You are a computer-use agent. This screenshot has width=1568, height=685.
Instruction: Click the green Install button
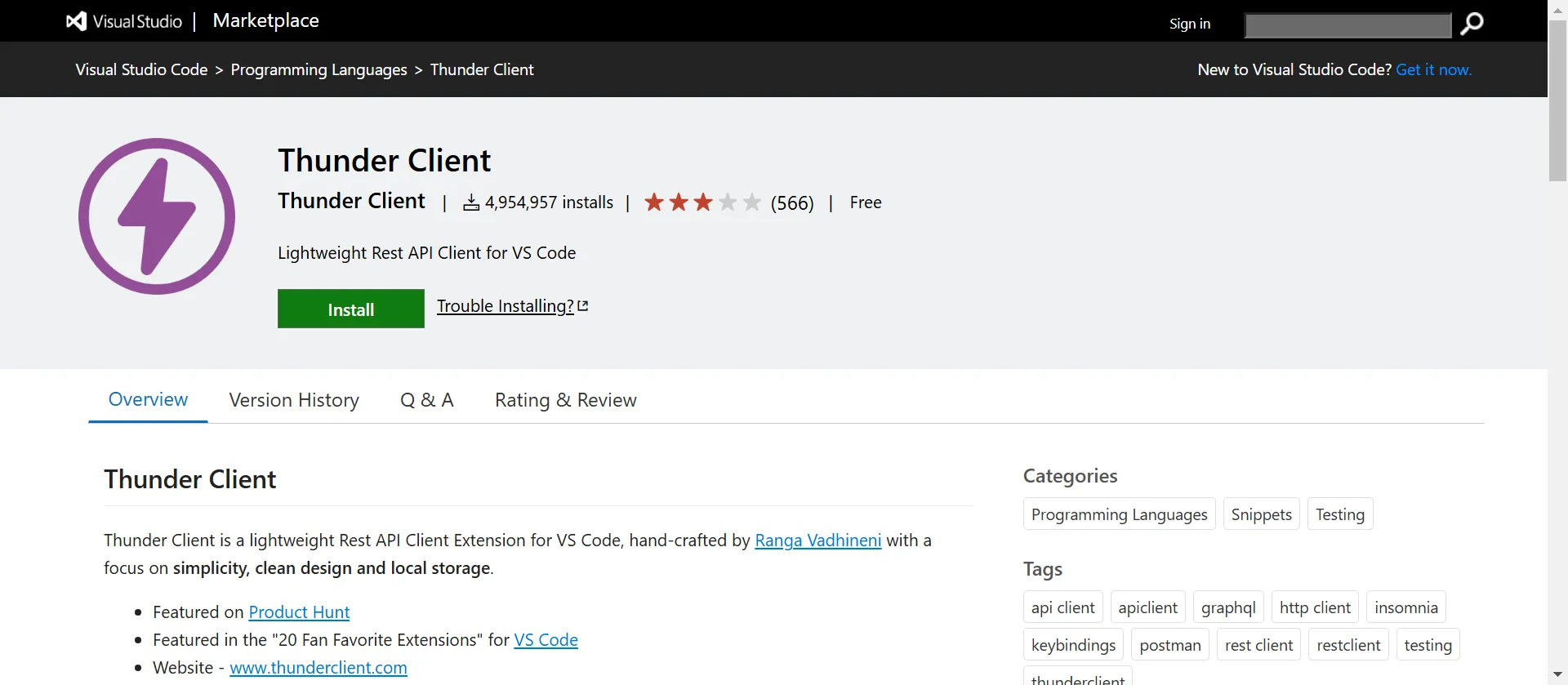[x=351, y=309]
